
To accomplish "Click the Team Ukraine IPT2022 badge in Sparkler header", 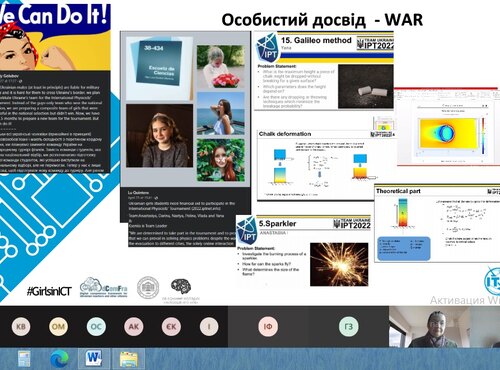I will (352, 223).
